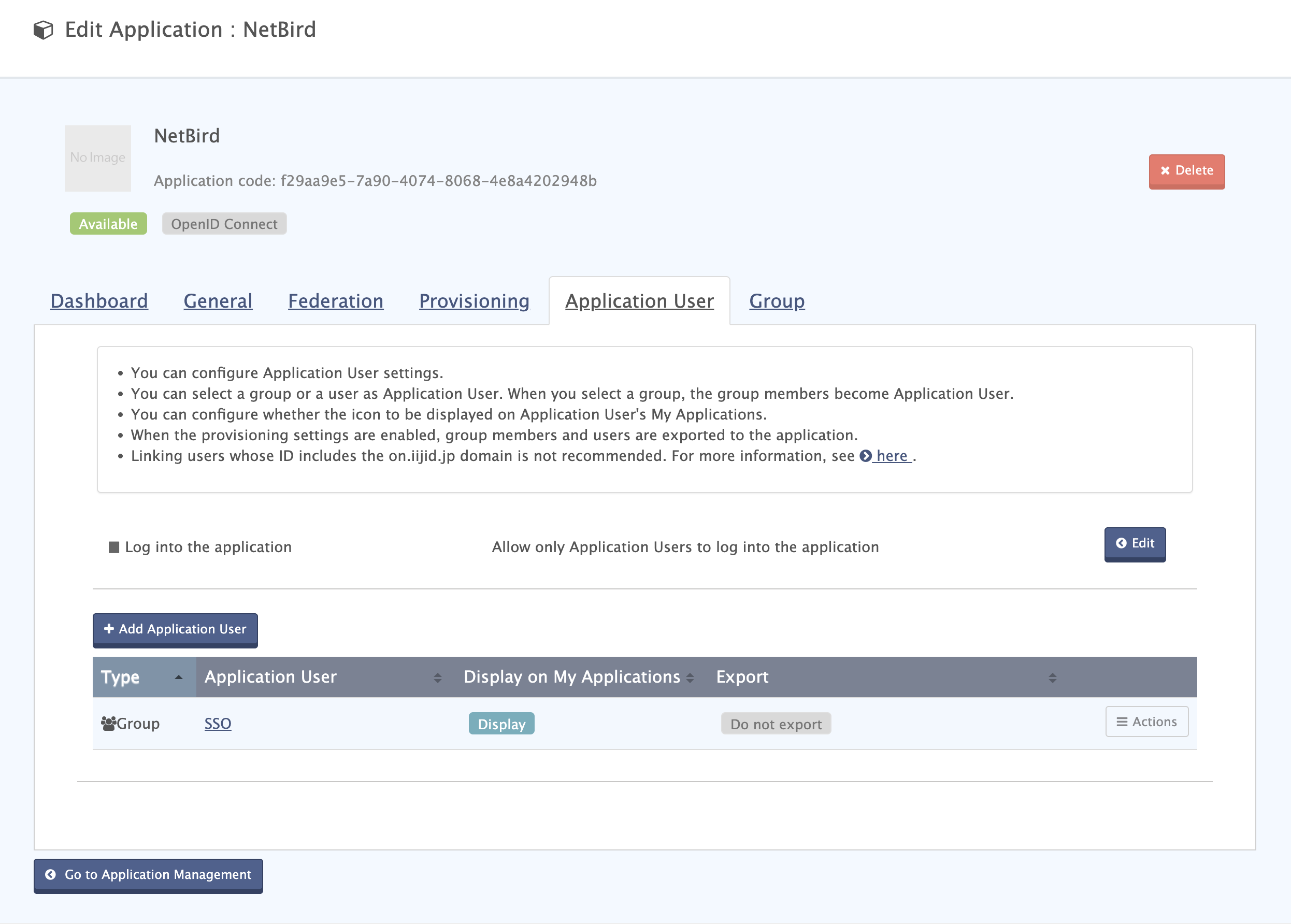Screen dimensions: 1291x924
Task: Switch to the General tab
Action: pos(218,301)
